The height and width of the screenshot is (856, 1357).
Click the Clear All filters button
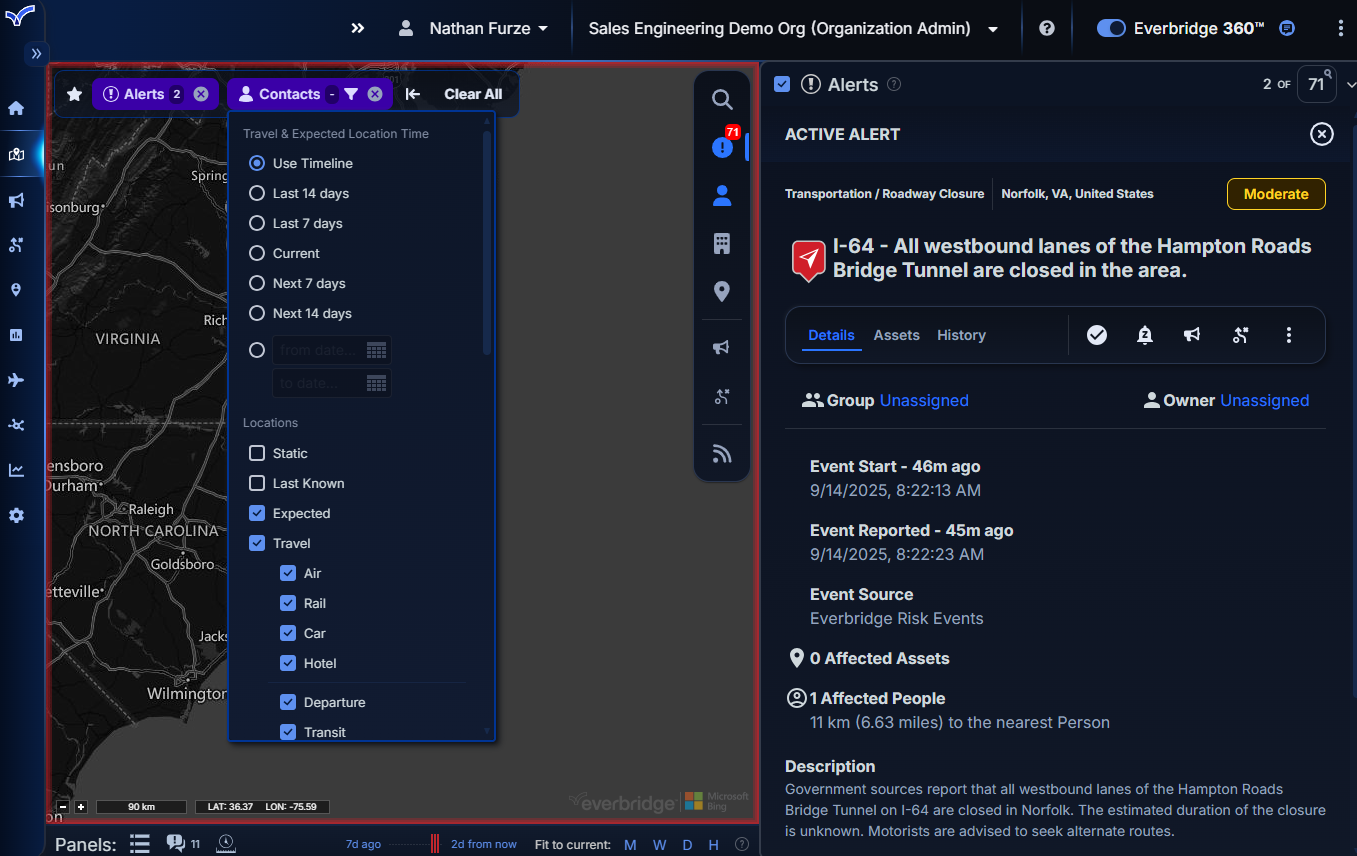472,94
